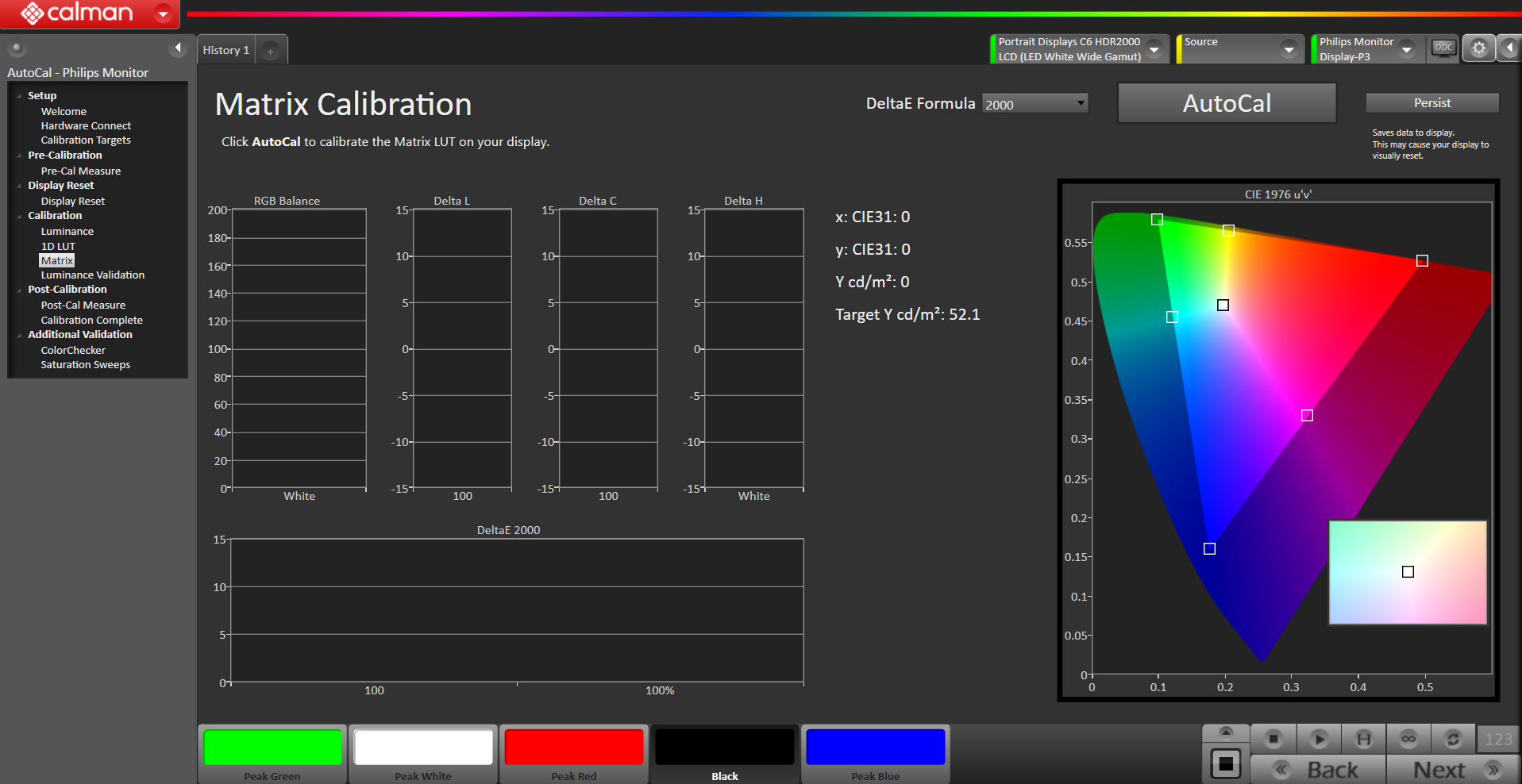Screen dimensions: 1522x784
Task: Collapse the Additional Validation section
Action: tap(19, 335)
